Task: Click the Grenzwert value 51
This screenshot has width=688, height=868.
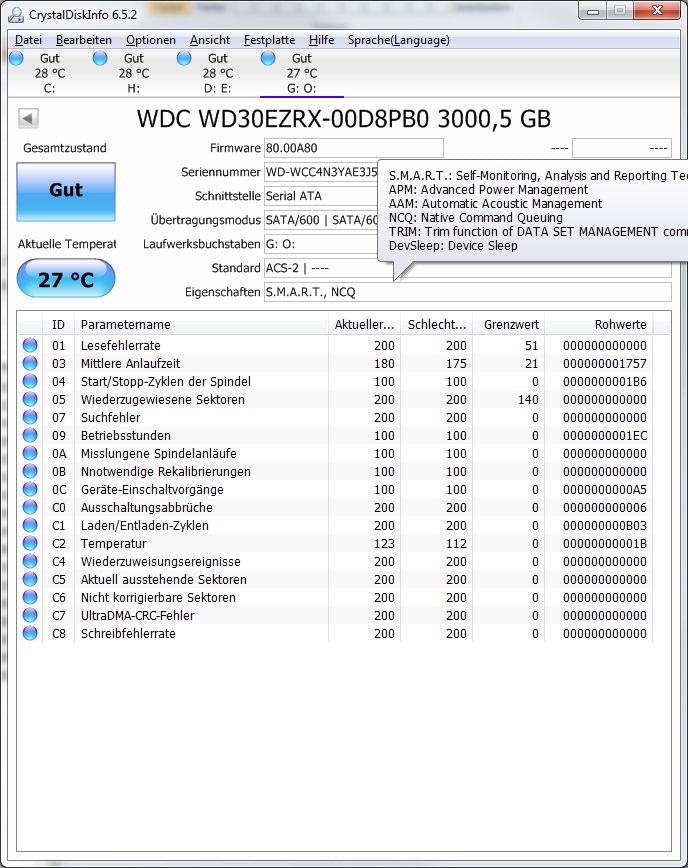Action: point(532,345)
